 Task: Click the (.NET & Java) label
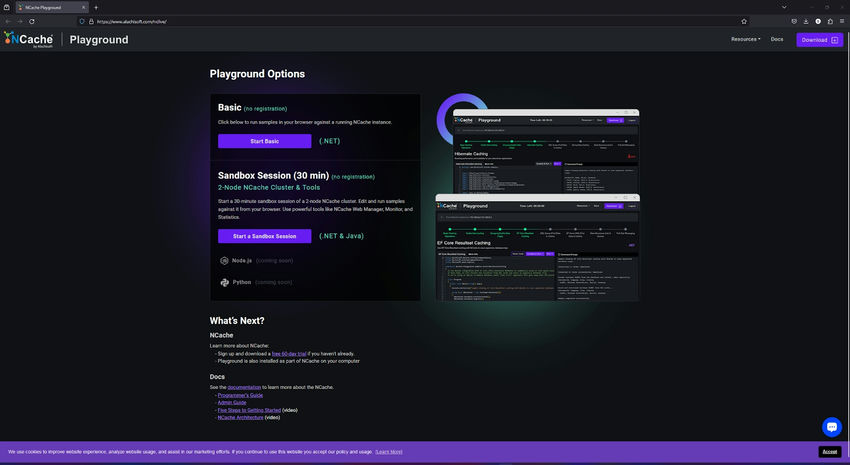[x=342, y=236]
